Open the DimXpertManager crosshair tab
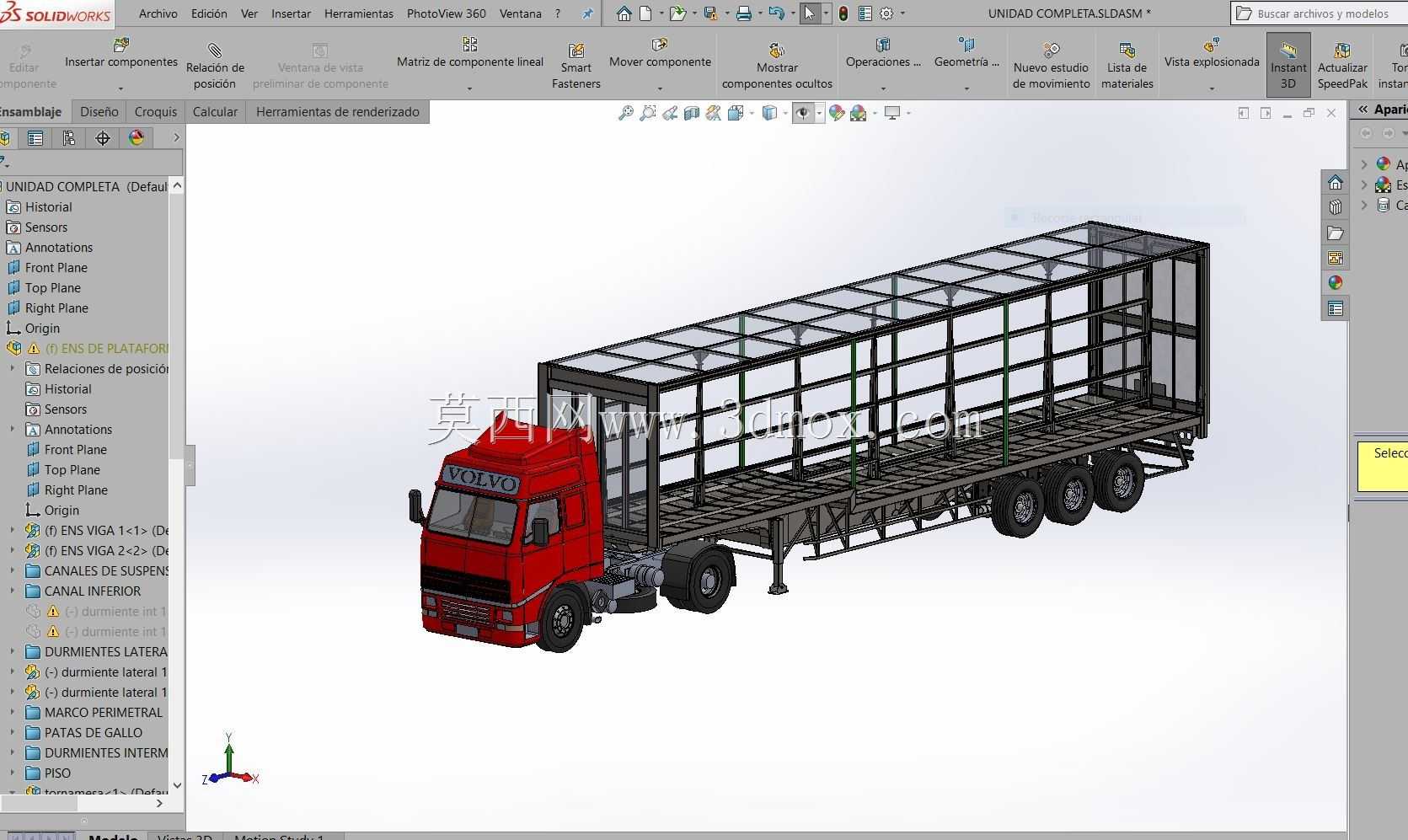1408x840 pixels. coord(103,138)
